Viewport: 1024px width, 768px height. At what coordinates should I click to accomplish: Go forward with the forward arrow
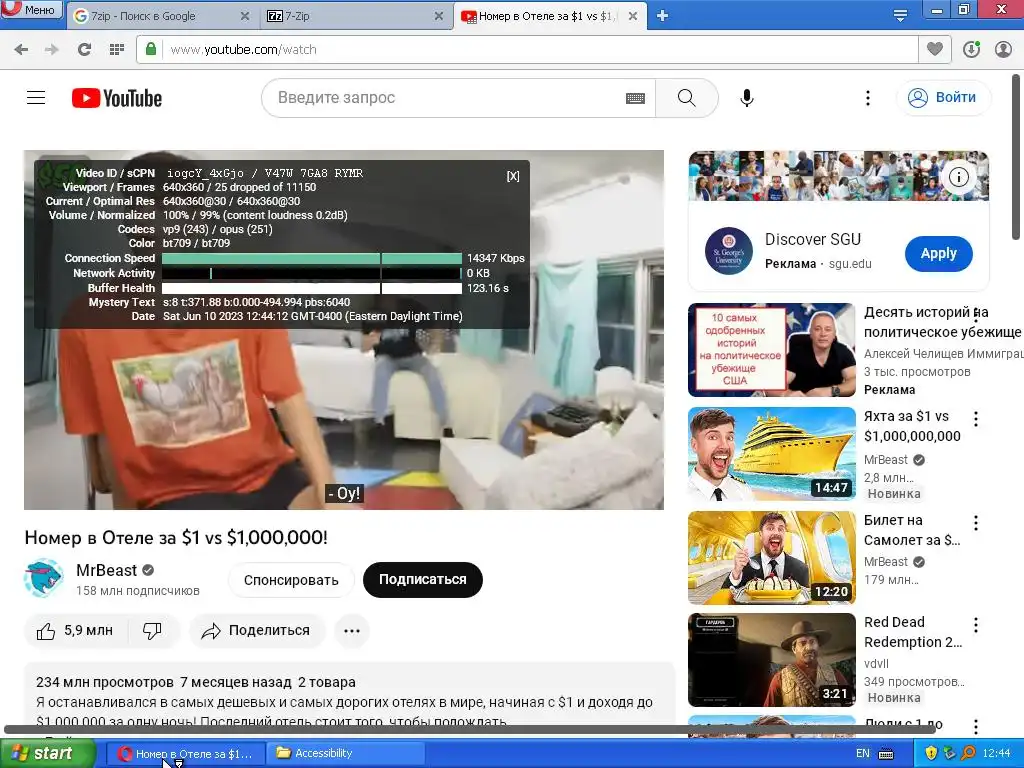click(x=52, y=49)
